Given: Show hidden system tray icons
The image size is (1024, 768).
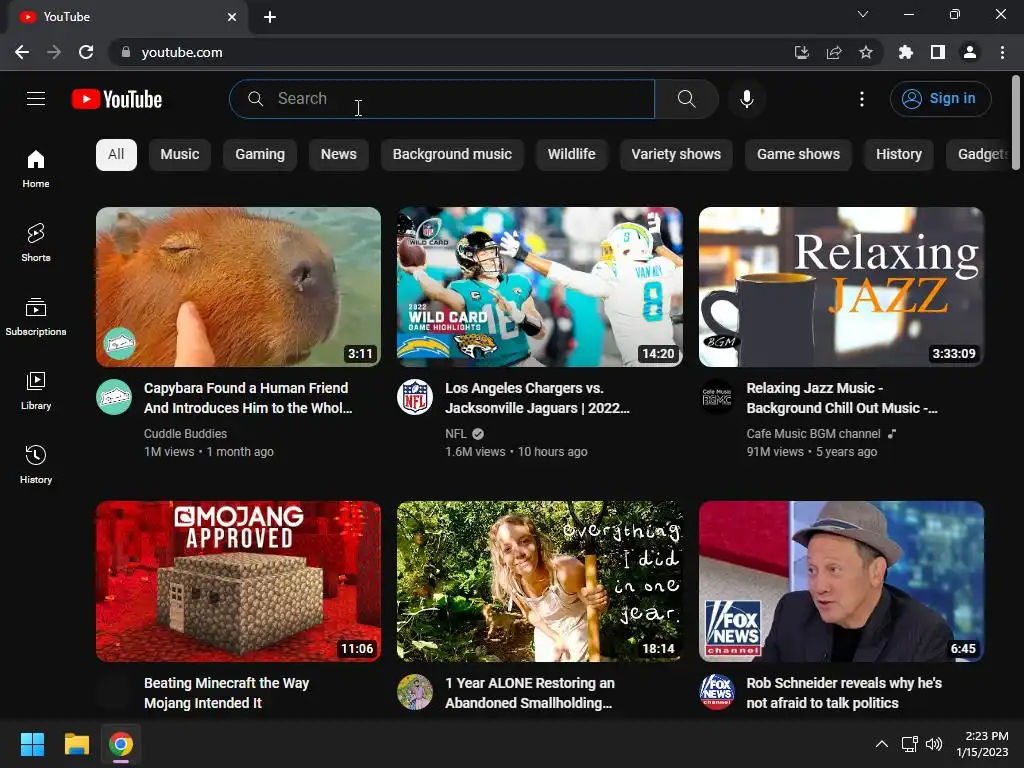Looking at the screenshot, I should pos(882,744).
